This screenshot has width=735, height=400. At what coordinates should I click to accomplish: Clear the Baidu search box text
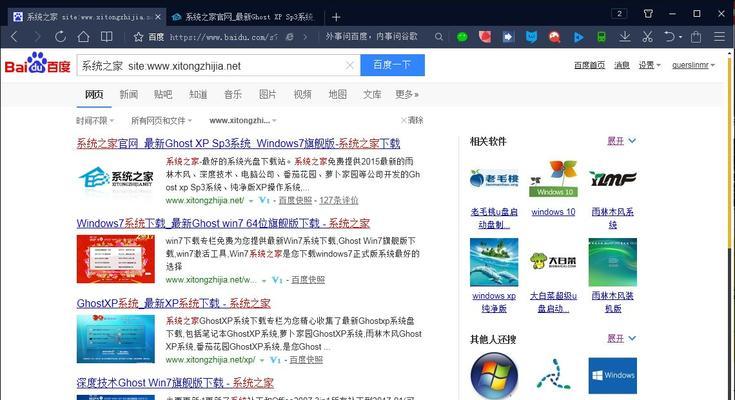350,65
